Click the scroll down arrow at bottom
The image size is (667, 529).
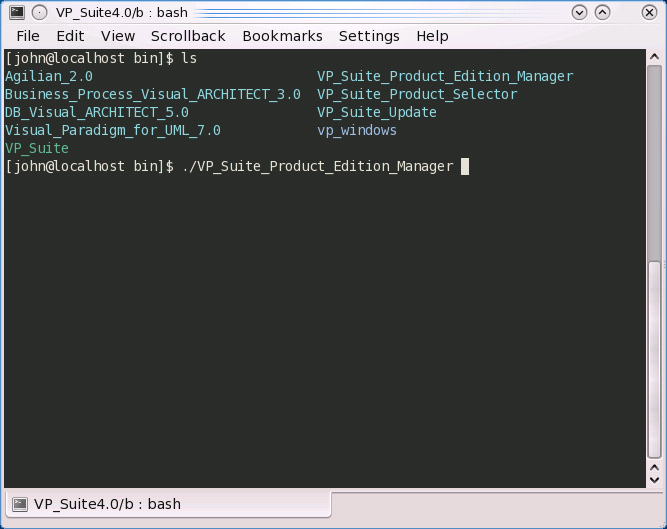point(655,480)
